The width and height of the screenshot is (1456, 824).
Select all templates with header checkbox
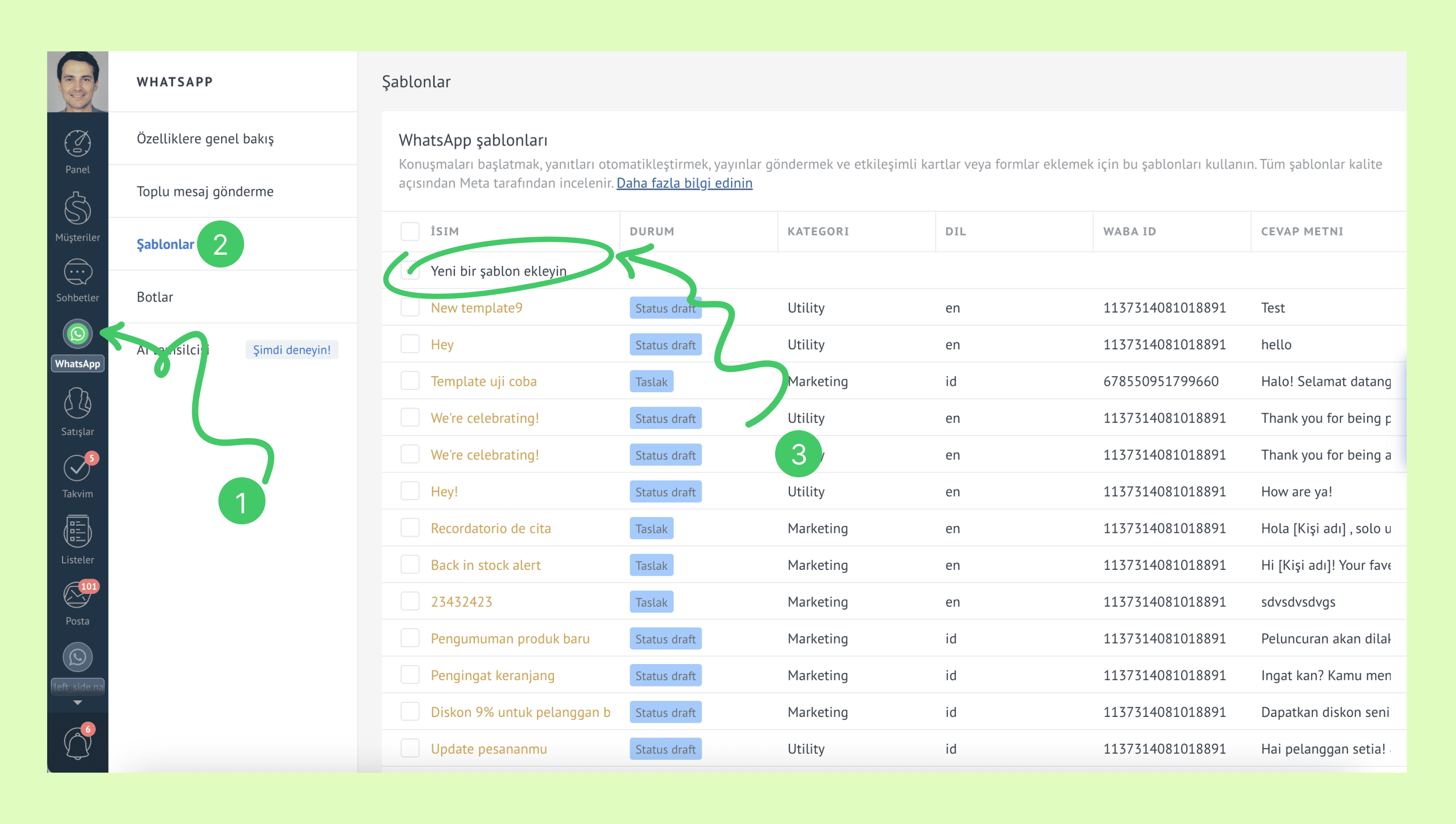410,232
